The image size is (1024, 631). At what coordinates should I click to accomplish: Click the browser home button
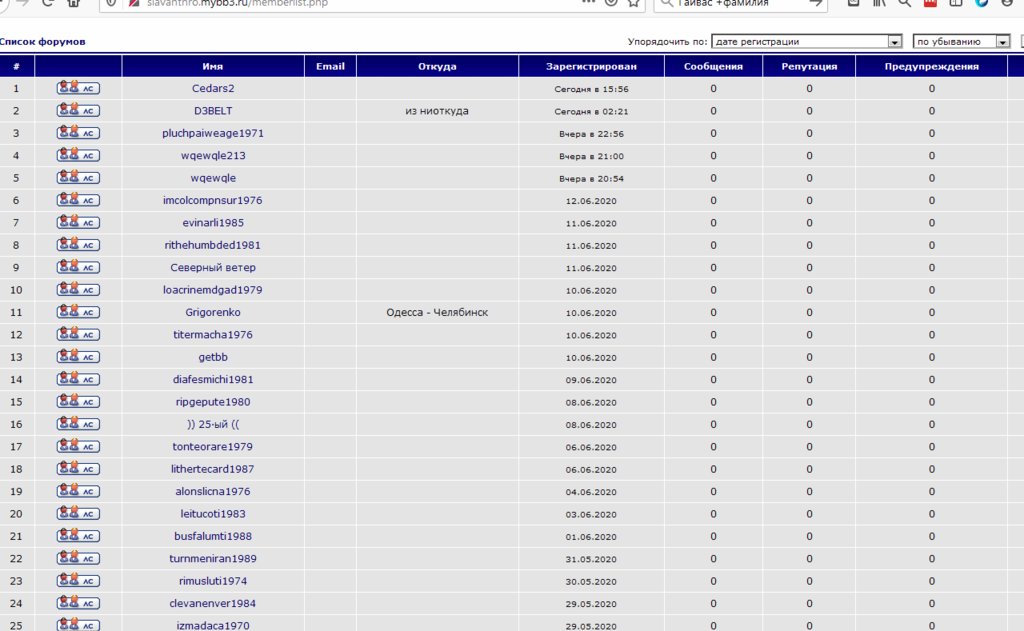(x=73, y=3)
